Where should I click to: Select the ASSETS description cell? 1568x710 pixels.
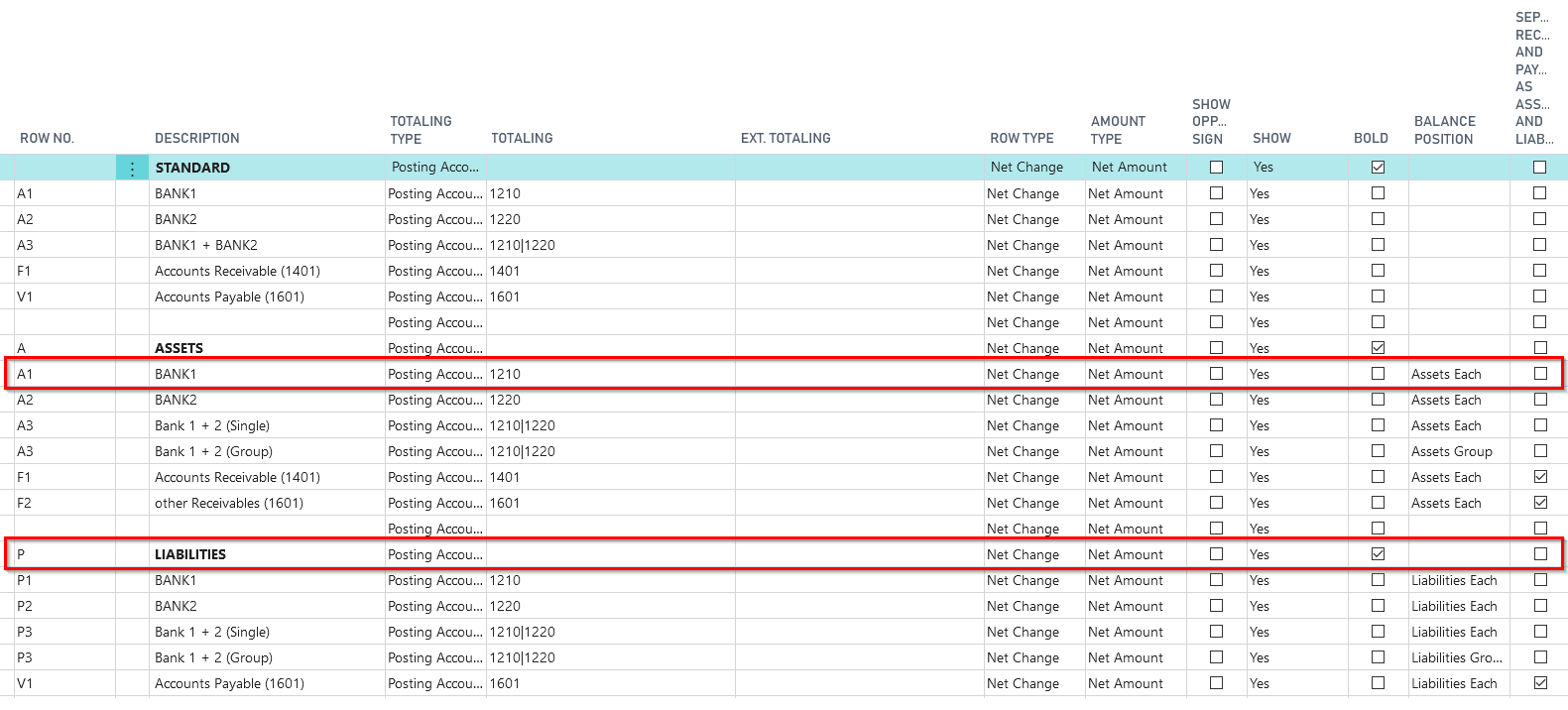[x=179, y=348]
